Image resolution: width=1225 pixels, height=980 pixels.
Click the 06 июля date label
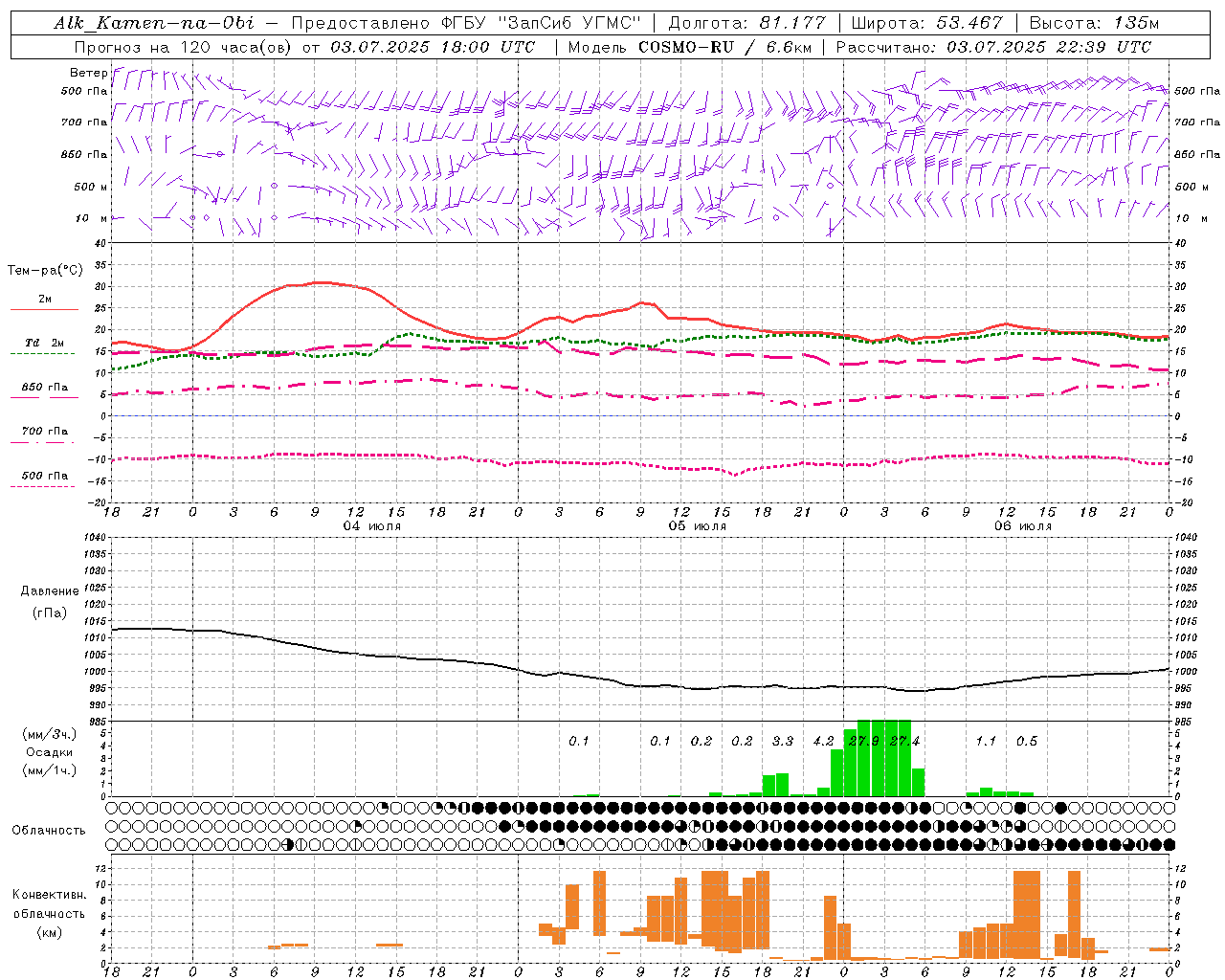click(x=1023, y=526)
